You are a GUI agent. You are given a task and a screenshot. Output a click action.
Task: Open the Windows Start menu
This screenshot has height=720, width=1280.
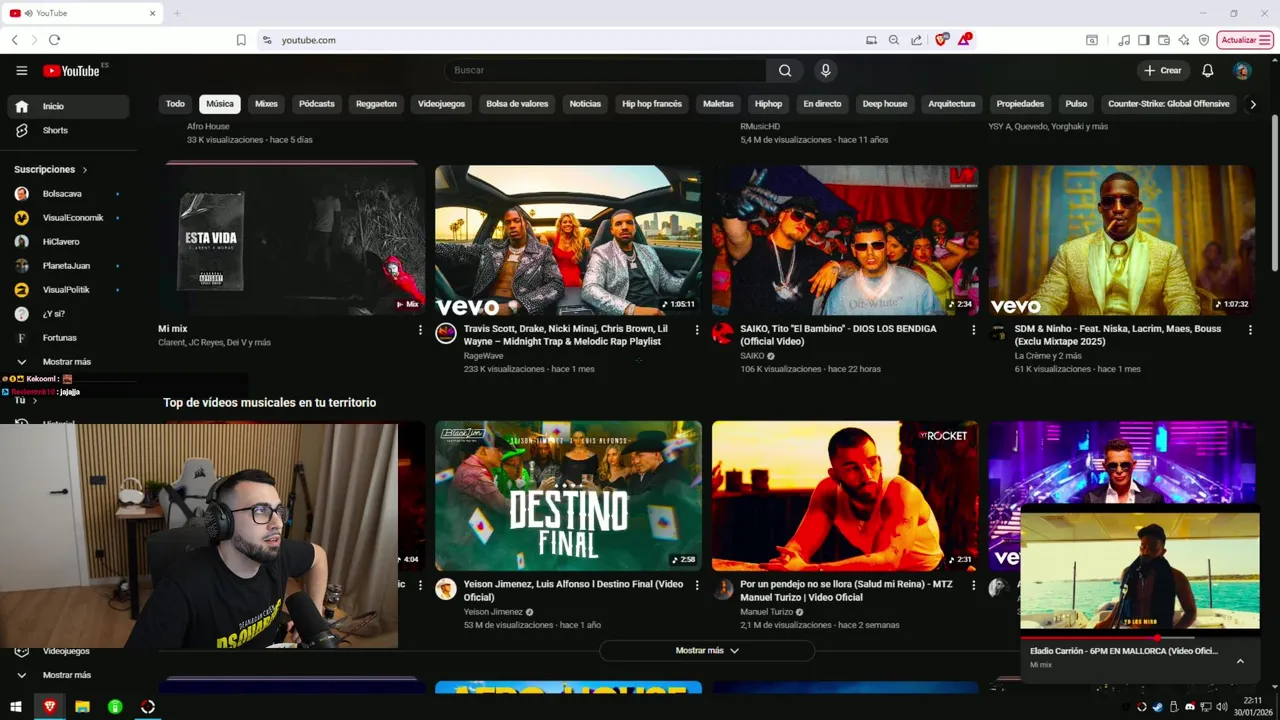(x=16, y=707)
